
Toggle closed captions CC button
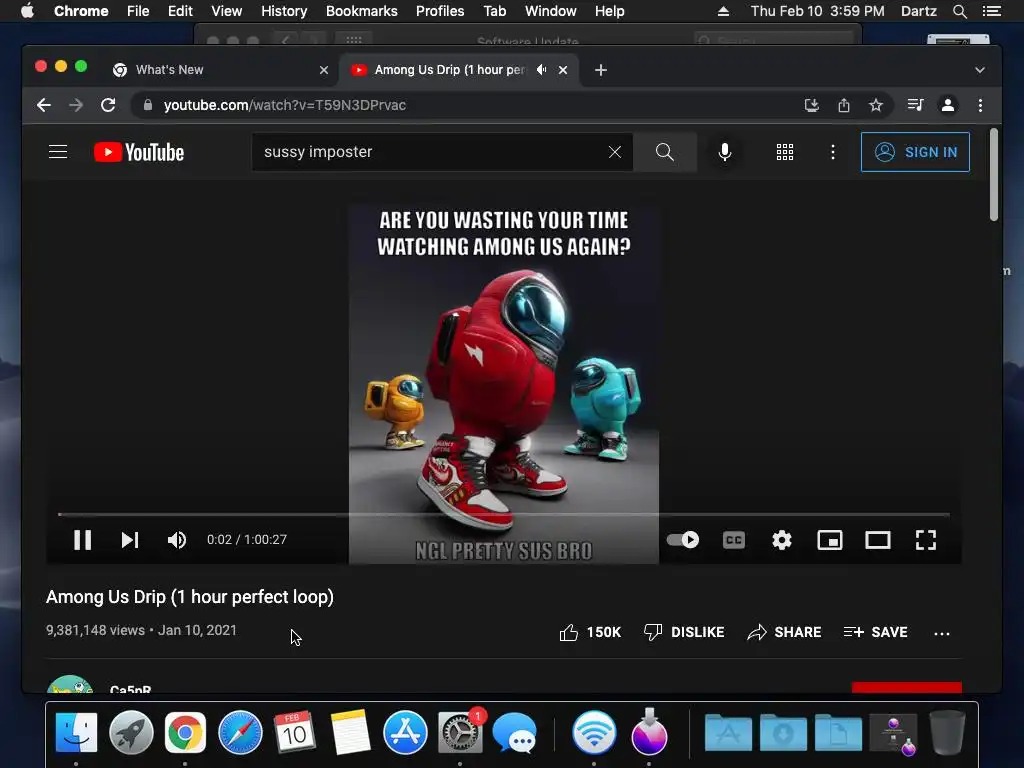(x=734, y=540)
